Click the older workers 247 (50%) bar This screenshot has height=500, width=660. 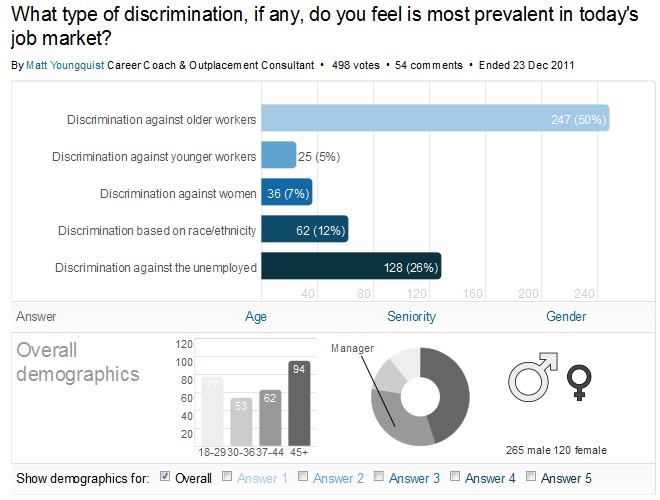pos(435,118)
